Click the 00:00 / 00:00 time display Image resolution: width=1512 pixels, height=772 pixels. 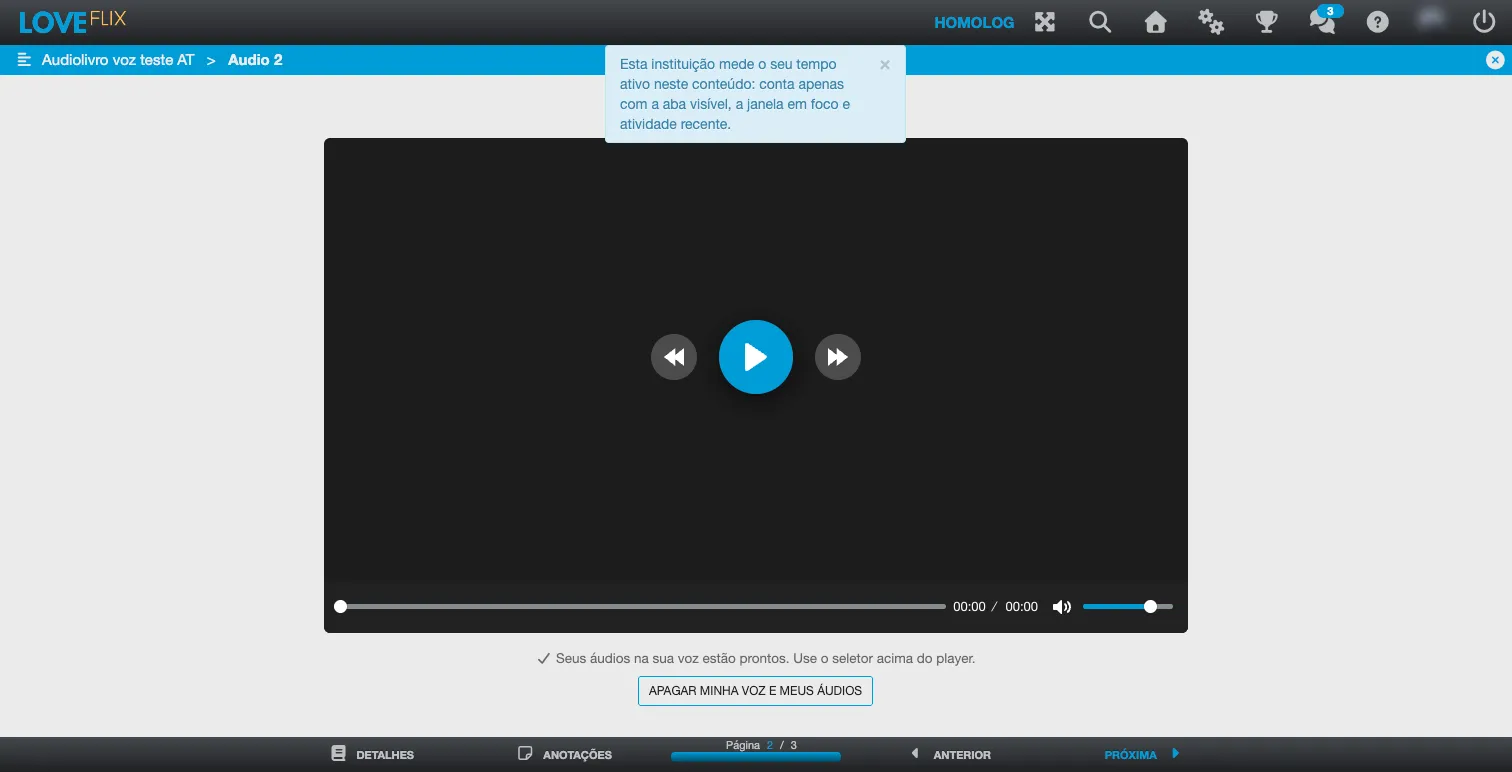[995, 607]
